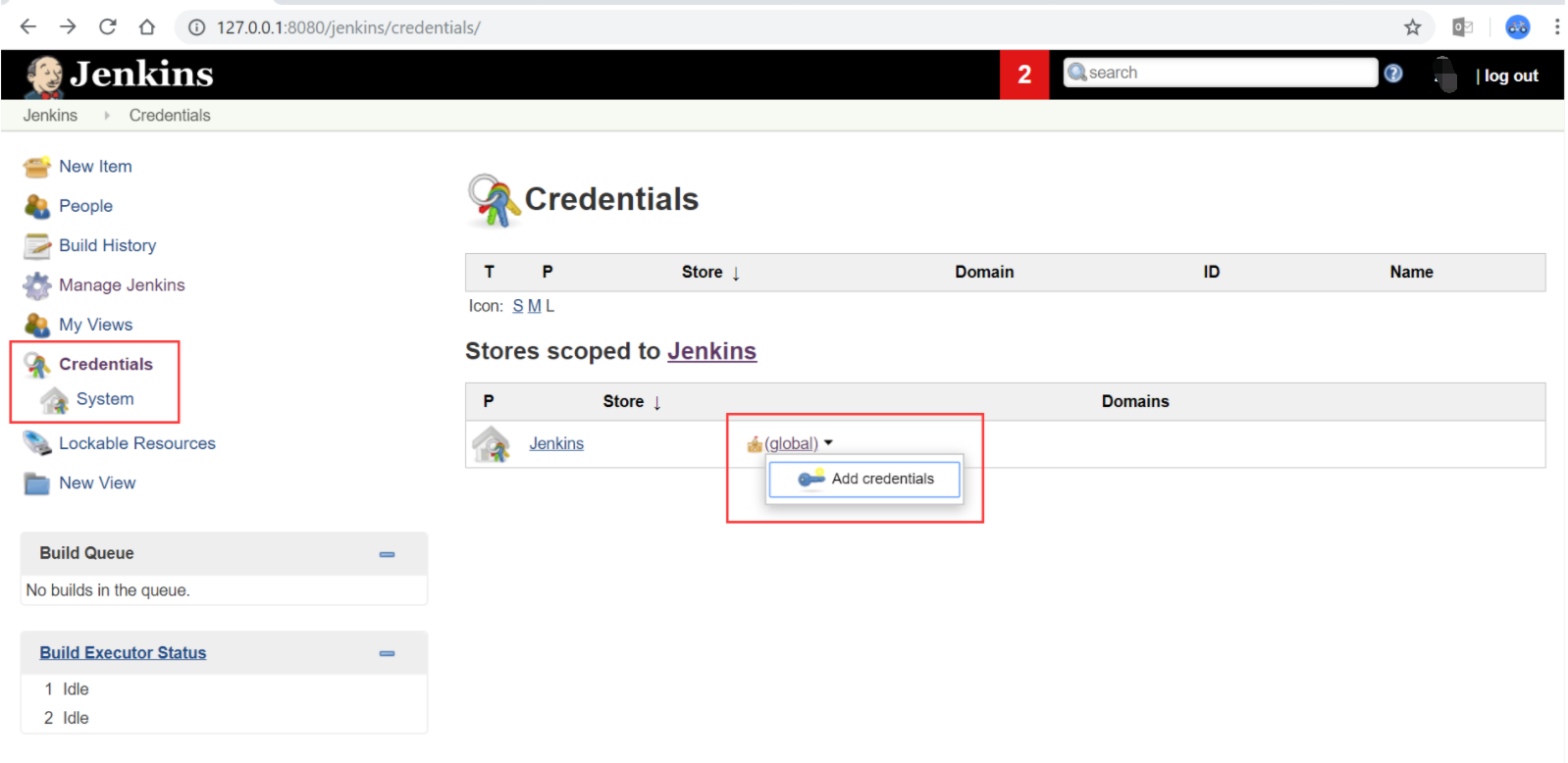Click the browser home button
The image size is (1568, 763).
point(146,26)
